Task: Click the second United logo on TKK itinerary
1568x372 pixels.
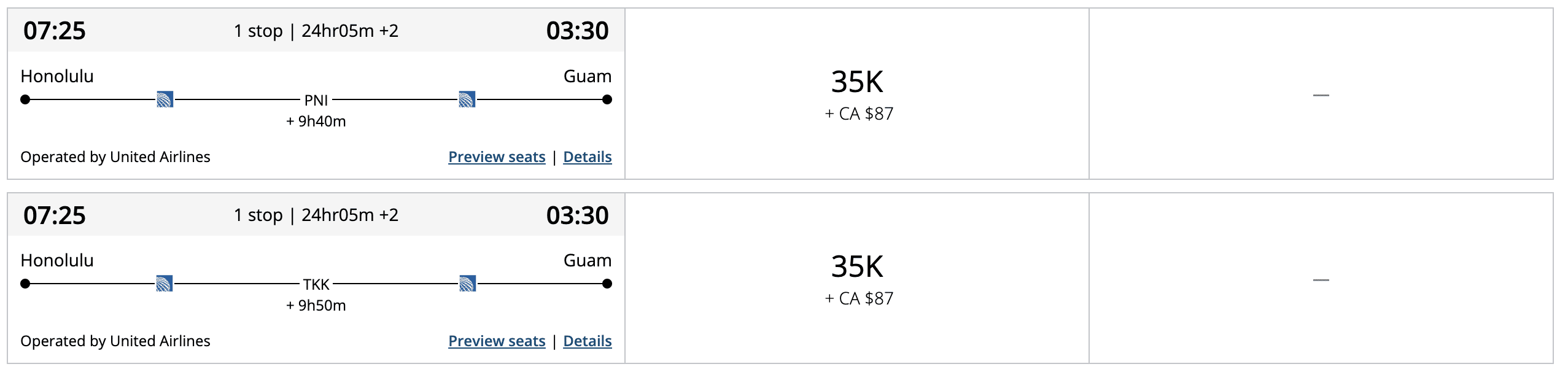Action: 467,284
